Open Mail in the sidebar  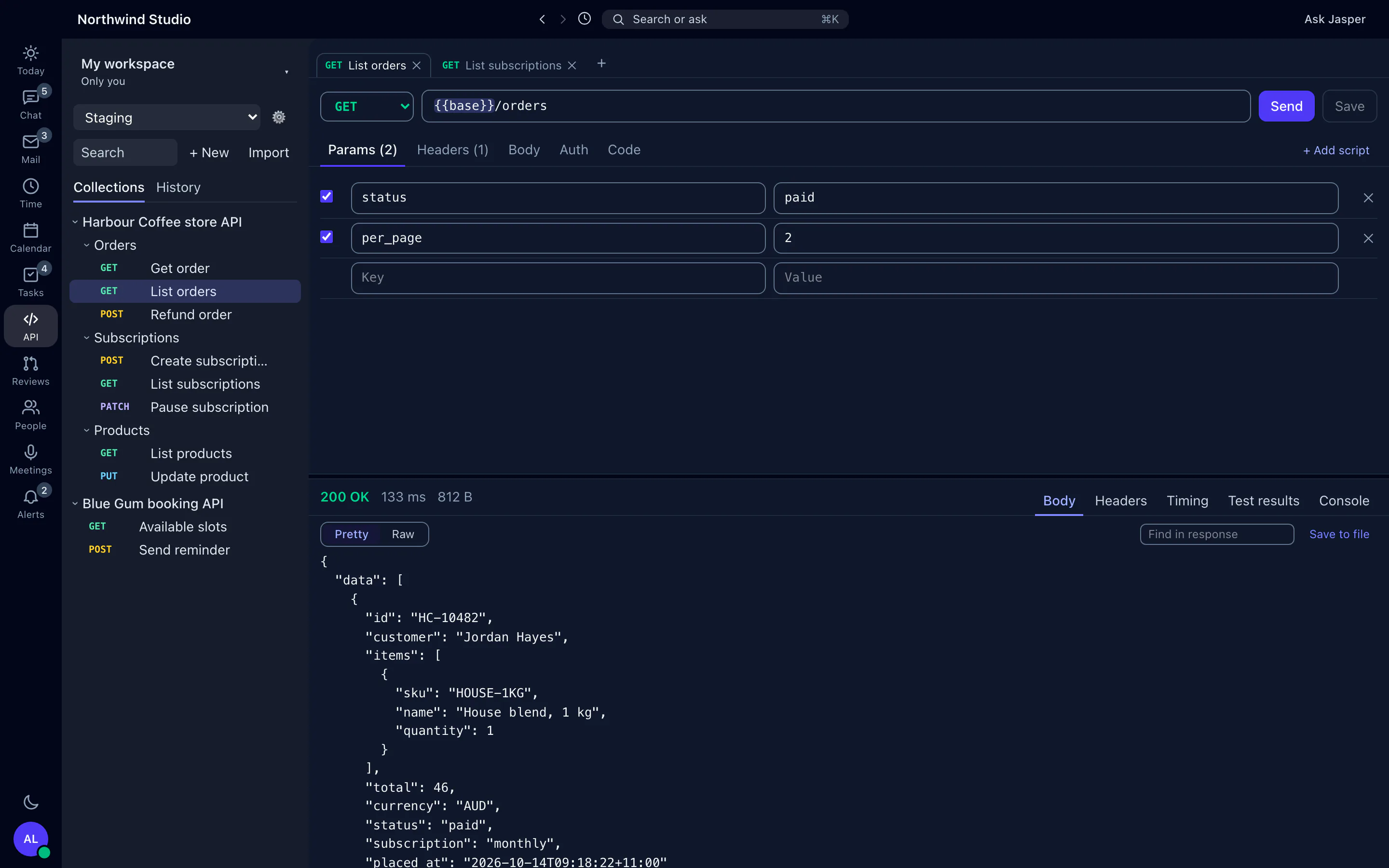click(x=30, y=149)
